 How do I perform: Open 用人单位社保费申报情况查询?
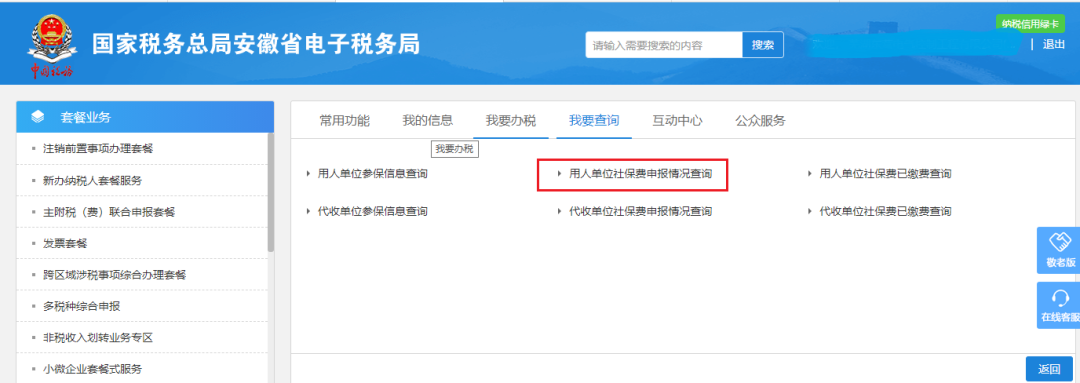click(641, 174)
